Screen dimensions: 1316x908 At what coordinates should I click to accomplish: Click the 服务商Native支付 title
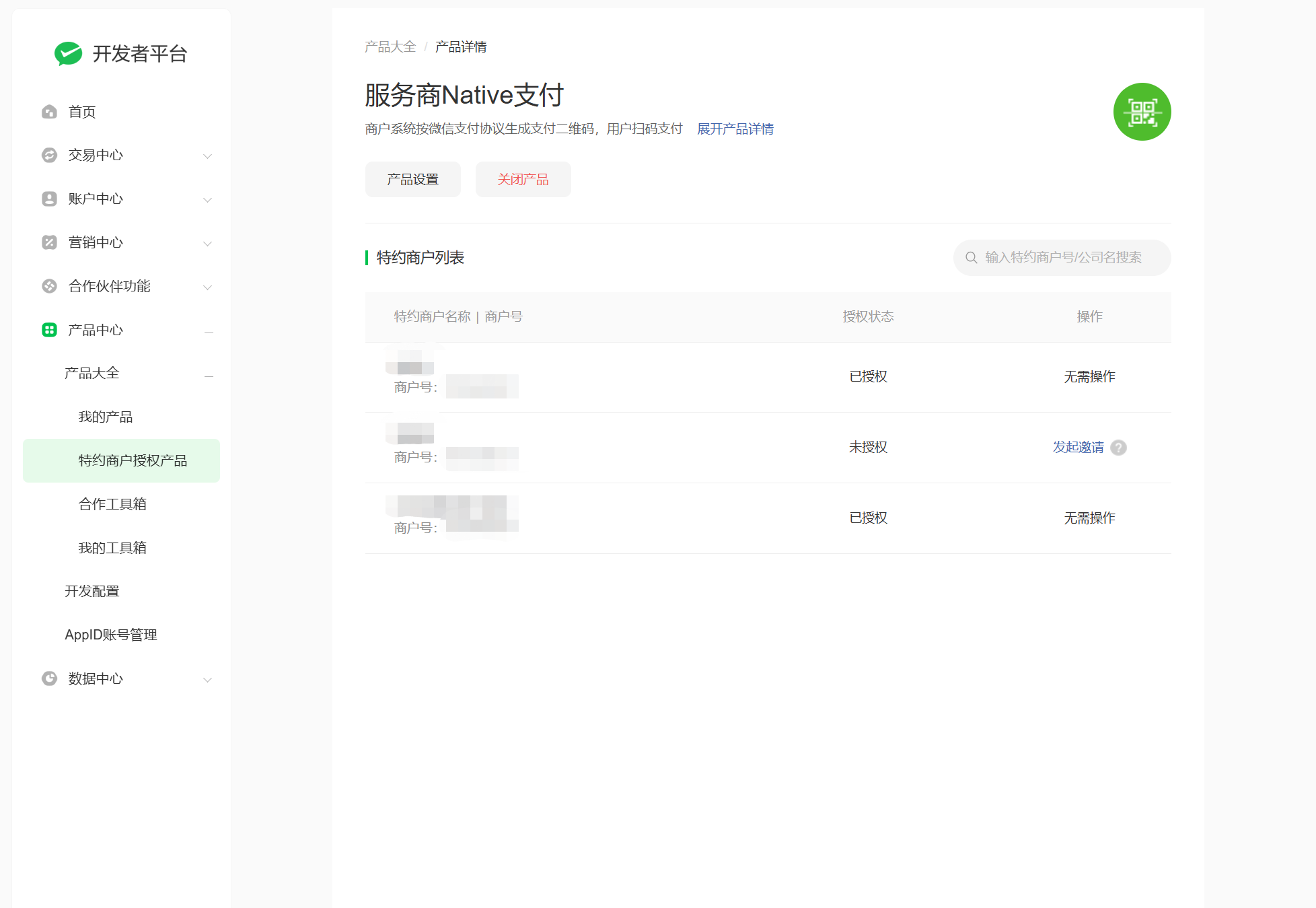click(x=464, y=95)
